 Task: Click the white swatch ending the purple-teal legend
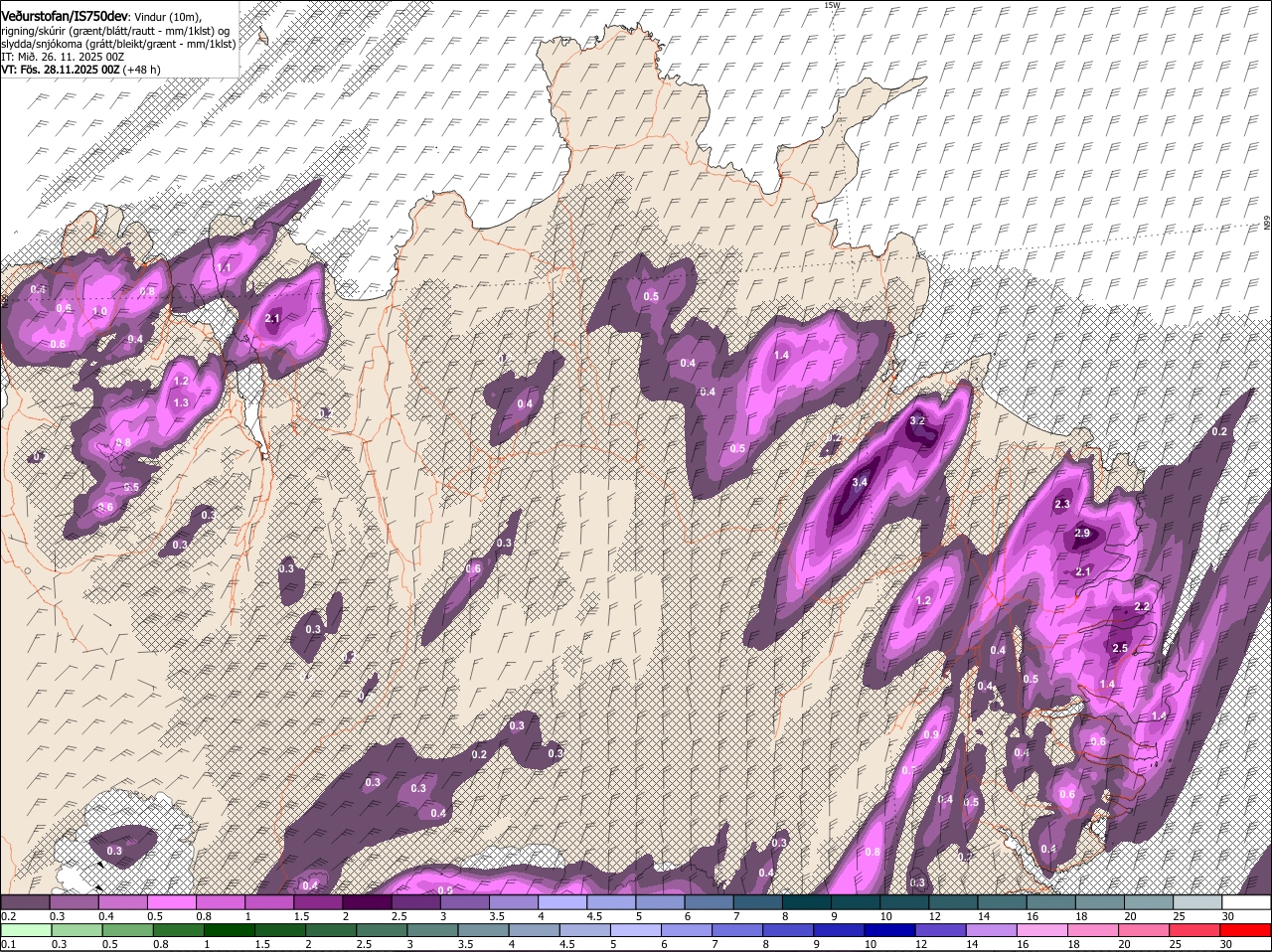[x=1246, y=902]
